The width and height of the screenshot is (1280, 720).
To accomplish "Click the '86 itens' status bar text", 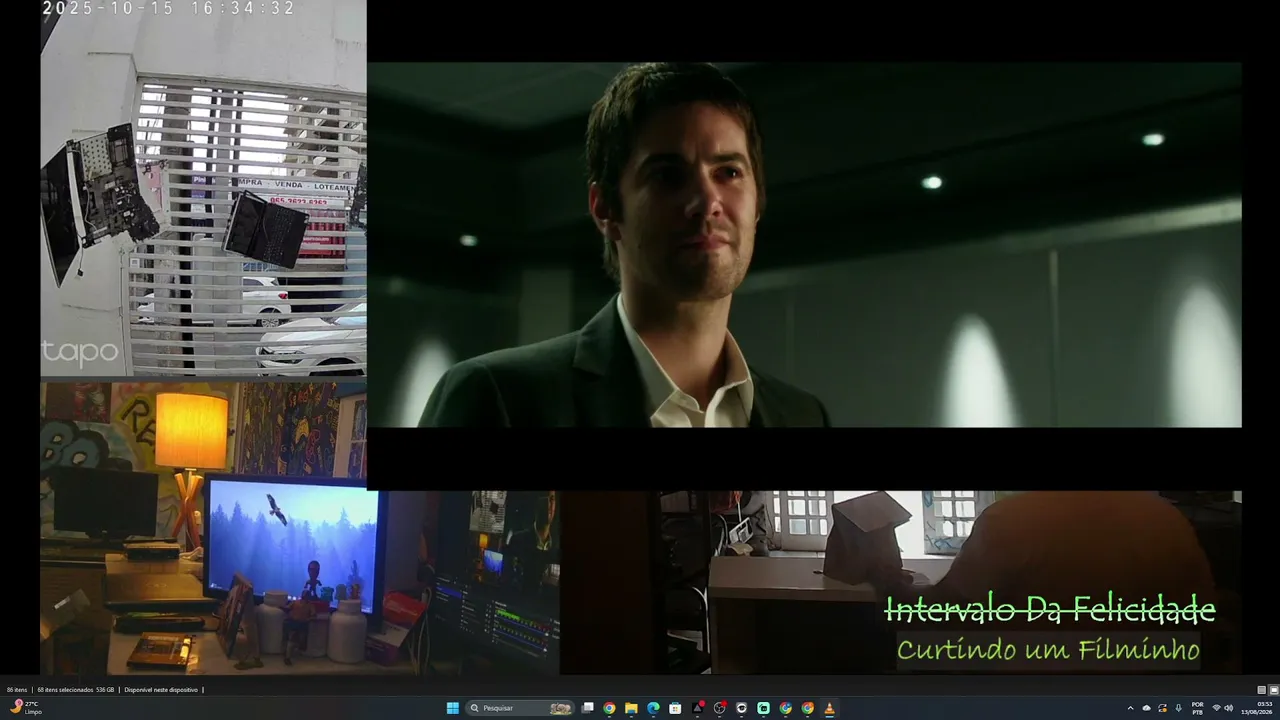I will coord(17,690).
